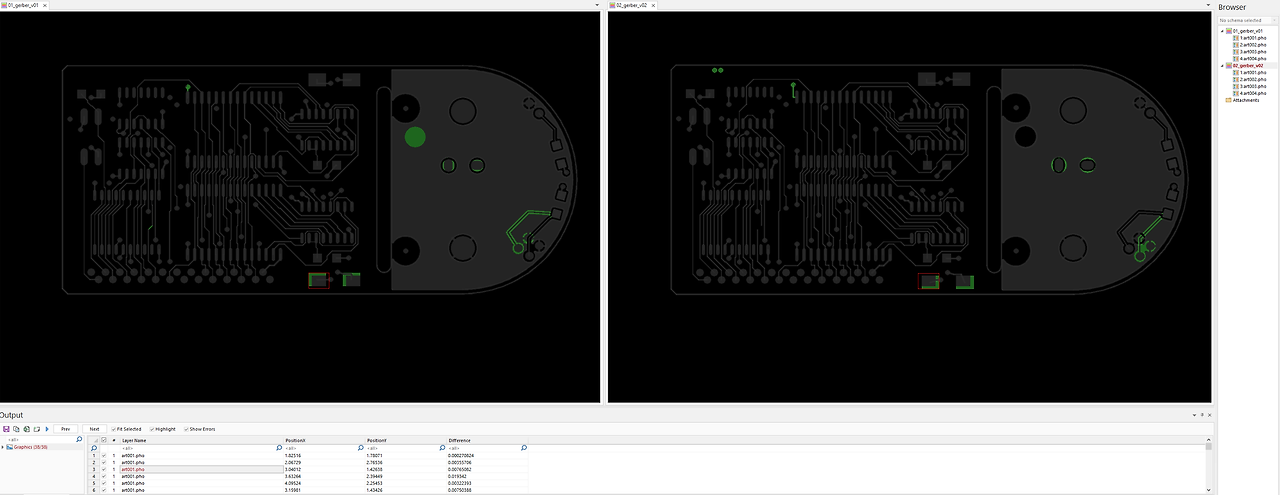This screenshot has width=1280, height=495.
Task: Sort by the PositionY column header
Action: pyautogui.click(x=405, y=440)
